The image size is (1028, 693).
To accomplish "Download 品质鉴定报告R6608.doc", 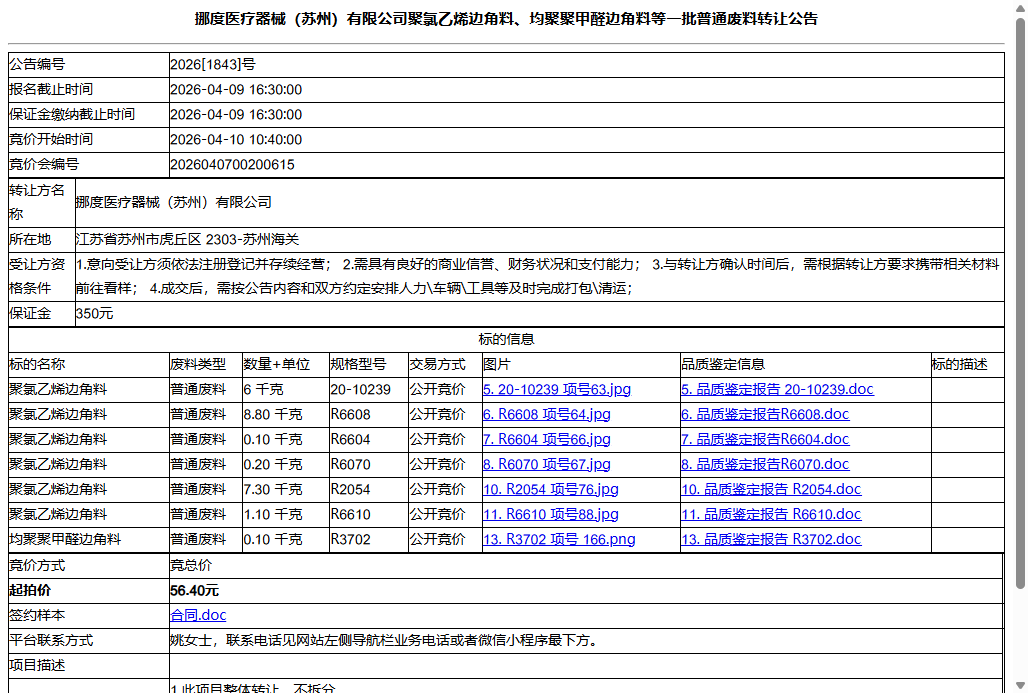I will coord(765,414).
